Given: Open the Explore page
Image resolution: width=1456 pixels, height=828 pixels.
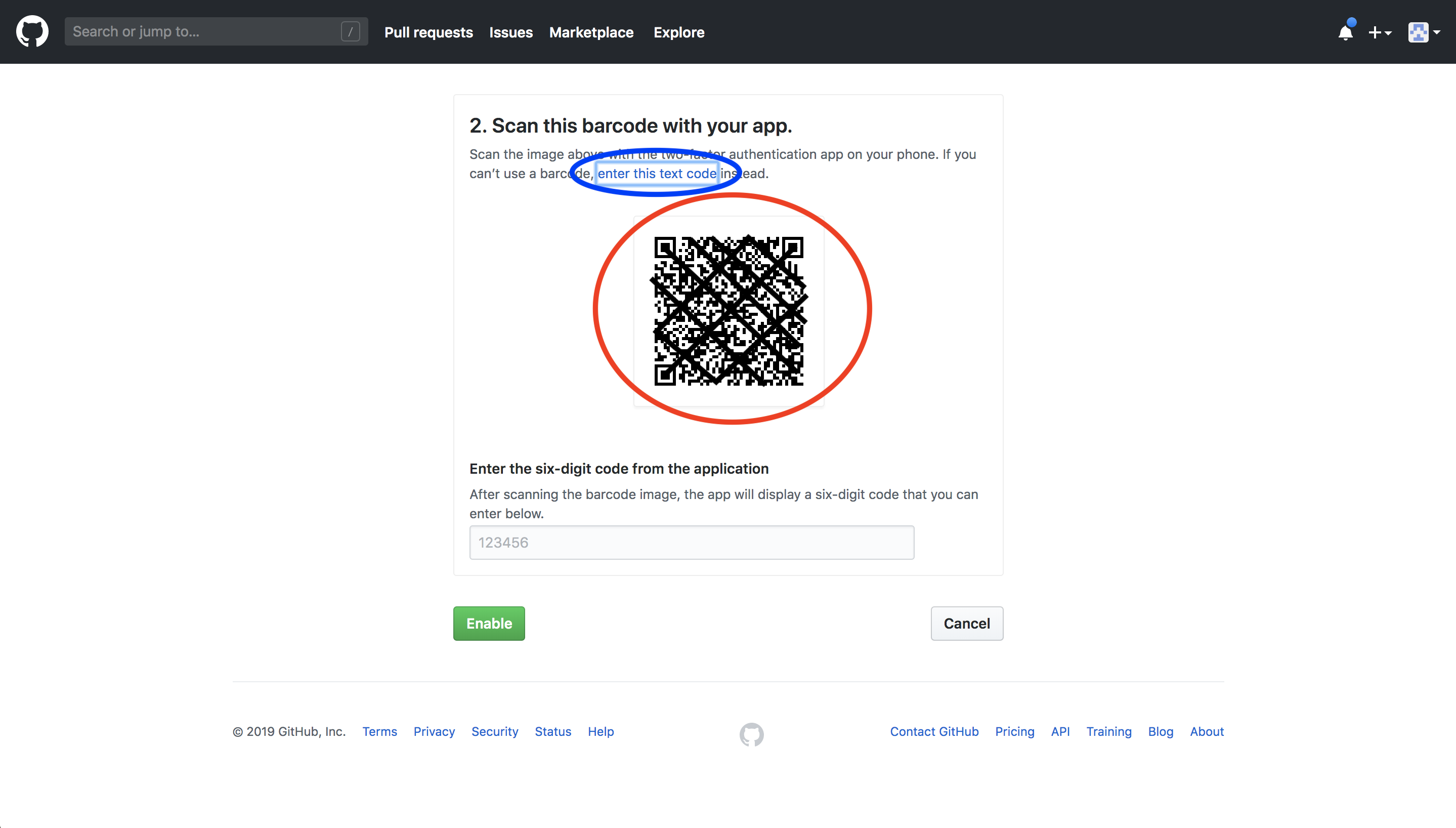Looking at the screenshot, I should pos(678,32).
